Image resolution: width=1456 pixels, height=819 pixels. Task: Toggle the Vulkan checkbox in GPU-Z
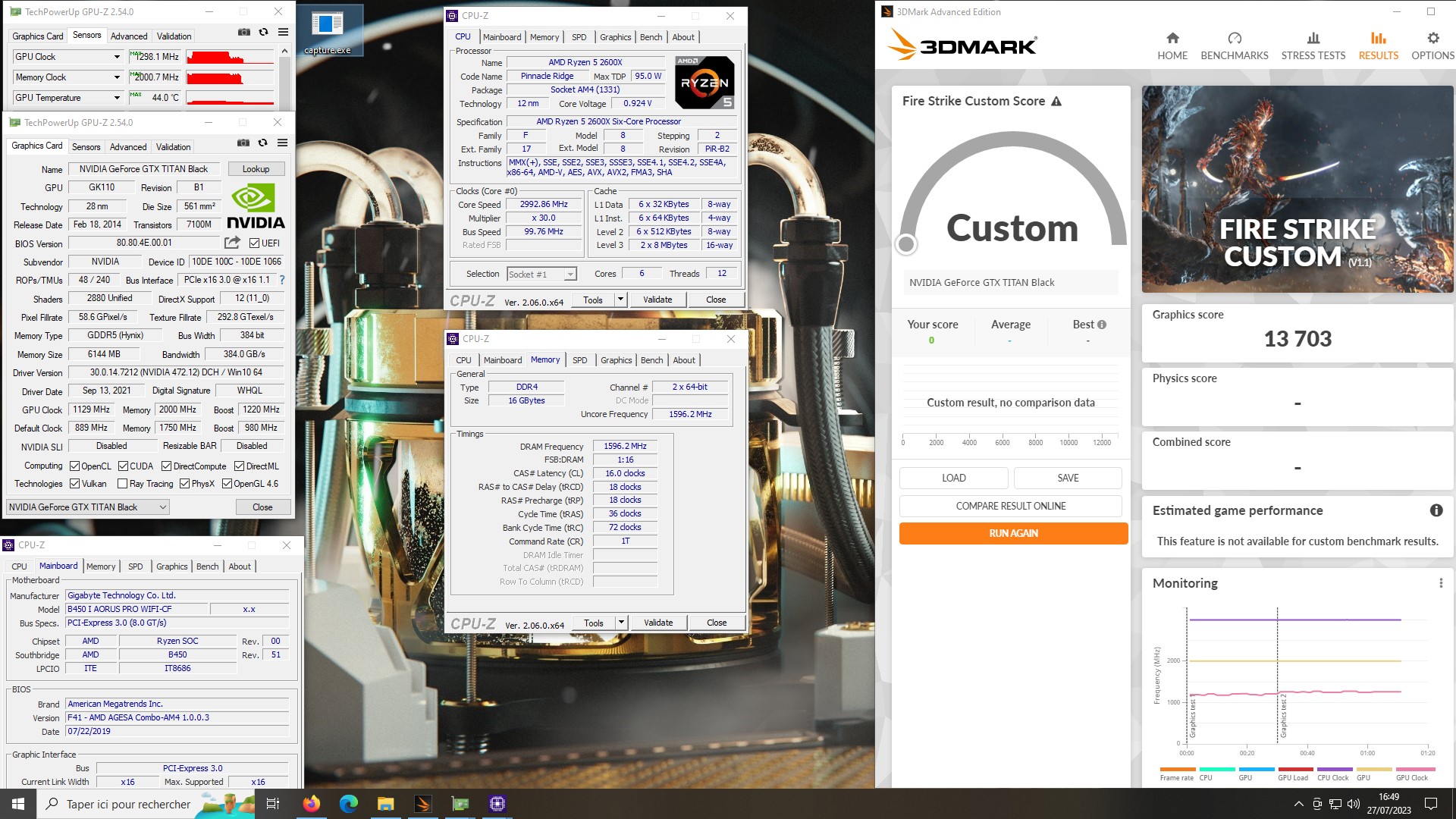(x=74, y=484)
